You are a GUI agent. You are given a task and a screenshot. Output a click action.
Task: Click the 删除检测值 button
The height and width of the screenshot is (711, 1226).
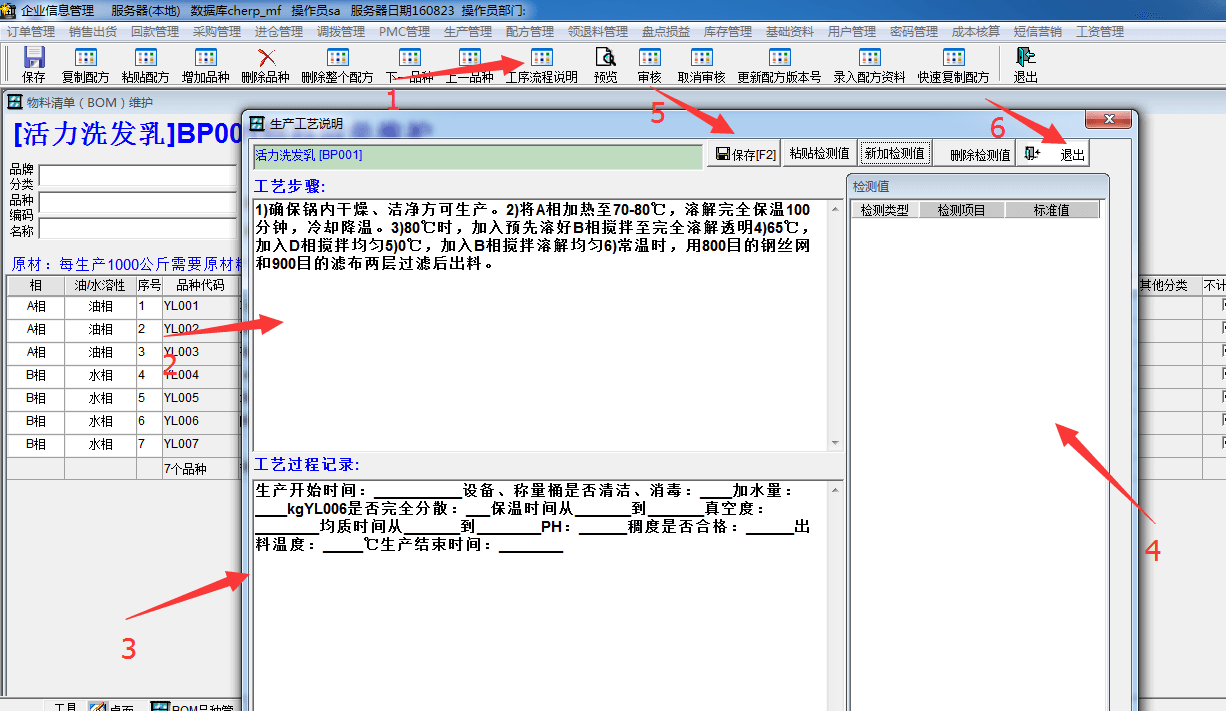[x=979, y=155]
